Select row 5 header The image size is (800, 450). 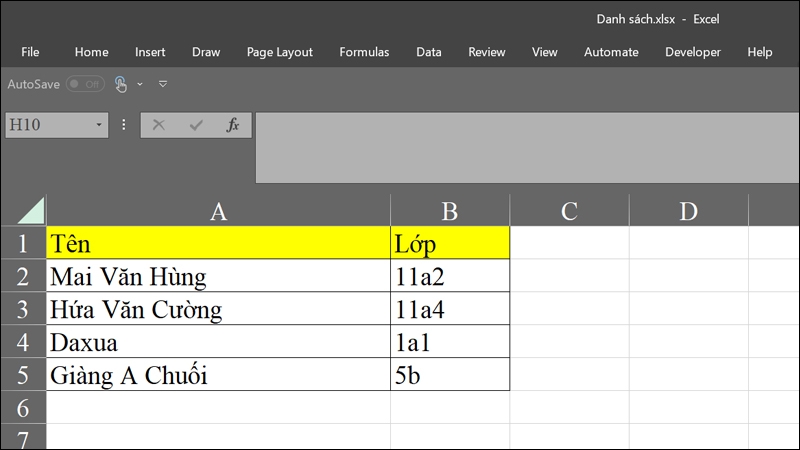[x=23, y=374]
